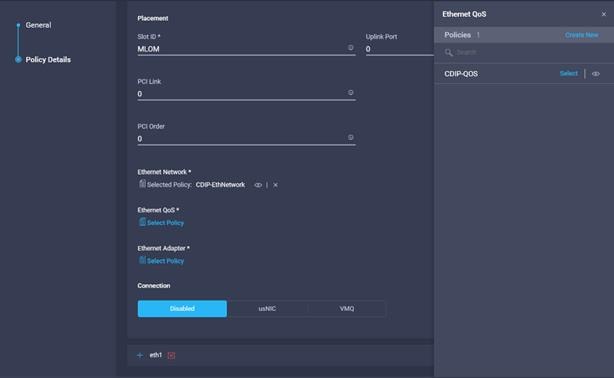Image resolution: width=614 pixels, height=378 pixels.
Task: Open the Policy Details step
Action: [48, 60]
